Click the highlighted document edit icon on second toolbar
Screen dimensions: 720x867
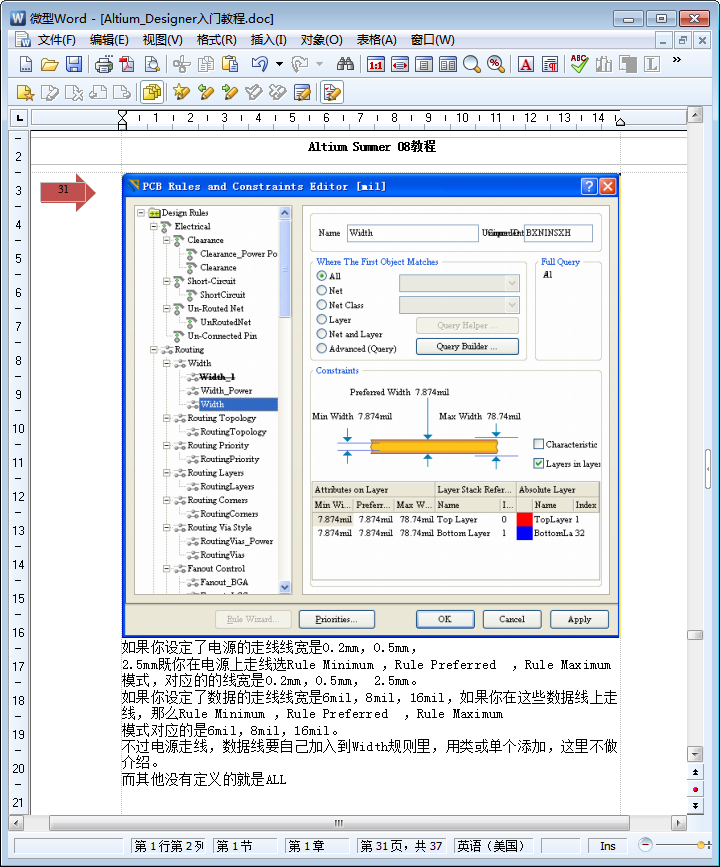[x=332, y=92]
